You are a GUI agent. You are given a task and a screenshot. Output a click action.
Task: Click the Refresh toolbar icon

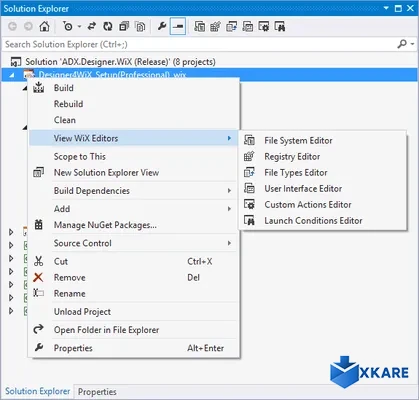pyautogui.click(x=108, y=26)
